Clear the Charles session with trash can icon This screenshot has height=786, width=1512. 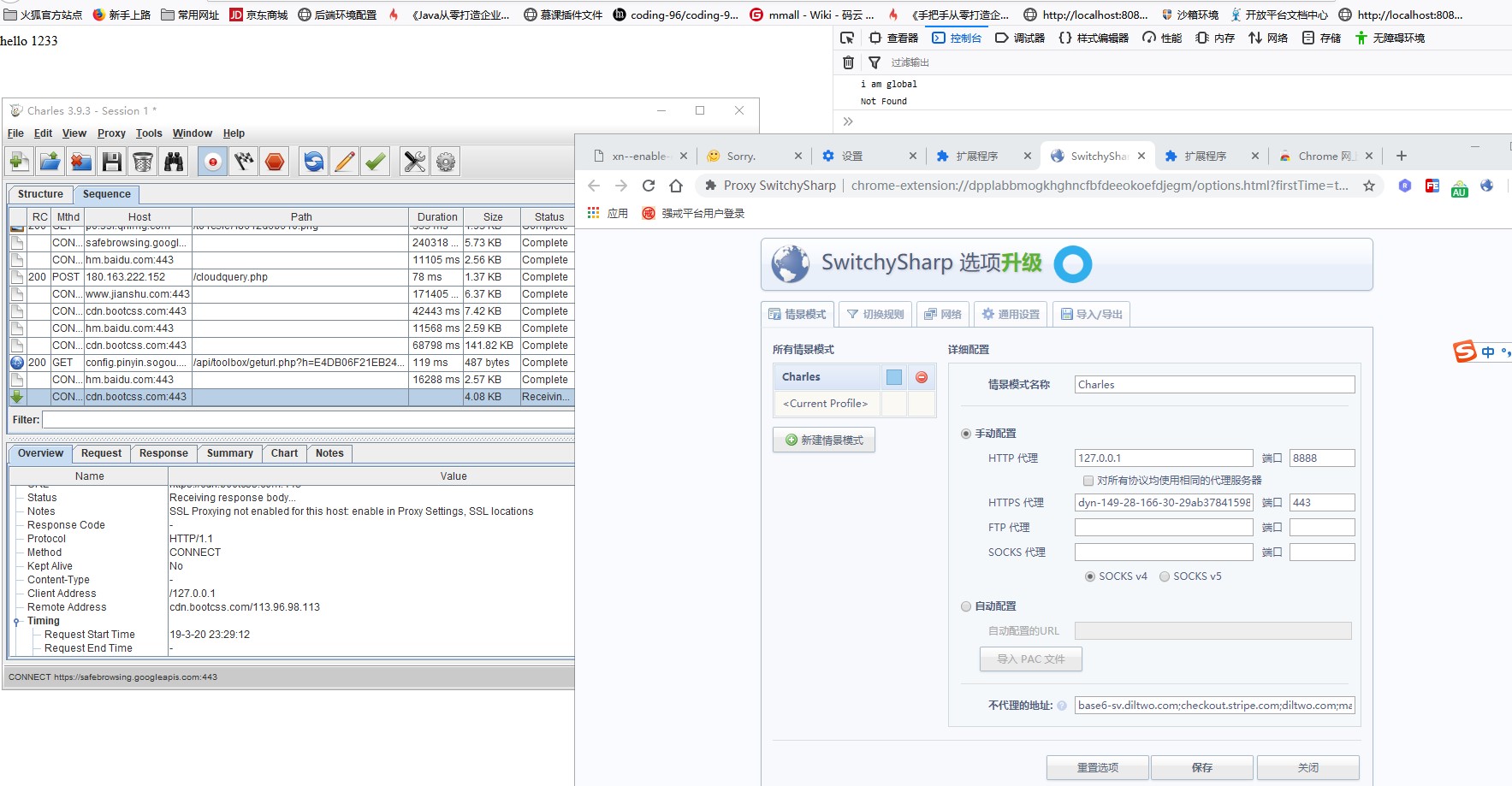[143, 162]
